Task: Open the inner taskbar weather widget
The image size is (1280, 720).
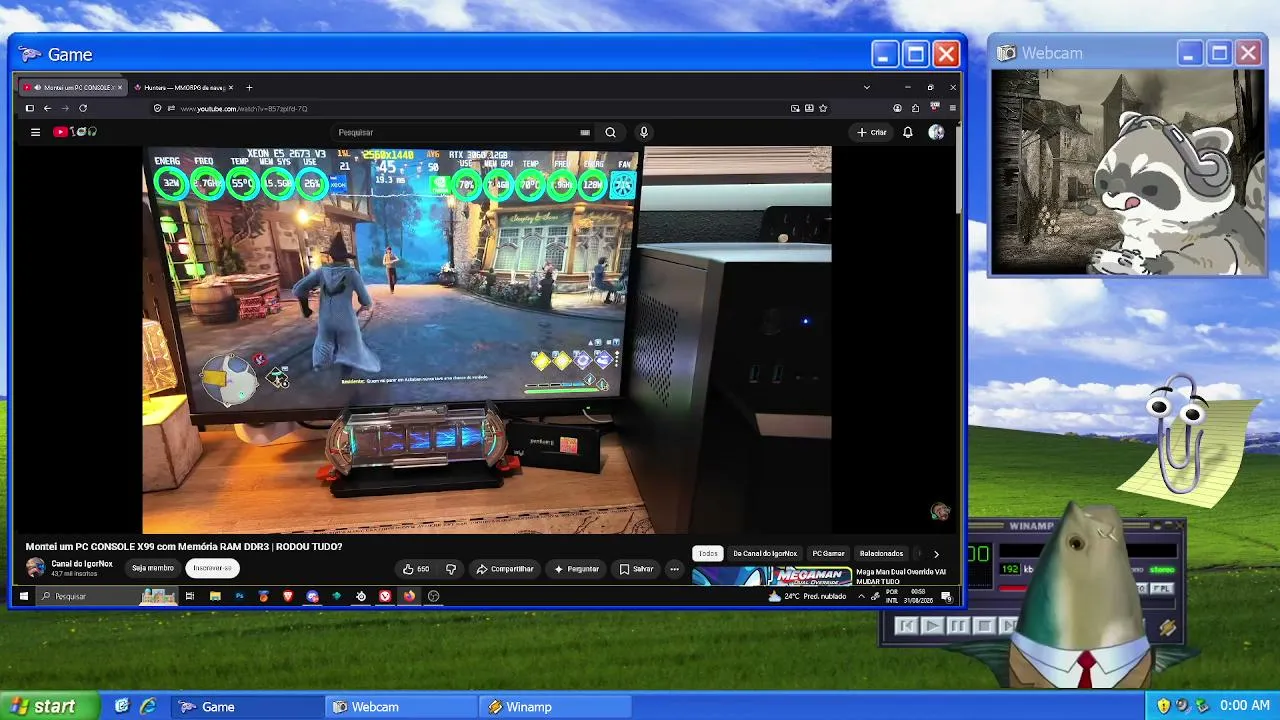Action: [807, 596]
